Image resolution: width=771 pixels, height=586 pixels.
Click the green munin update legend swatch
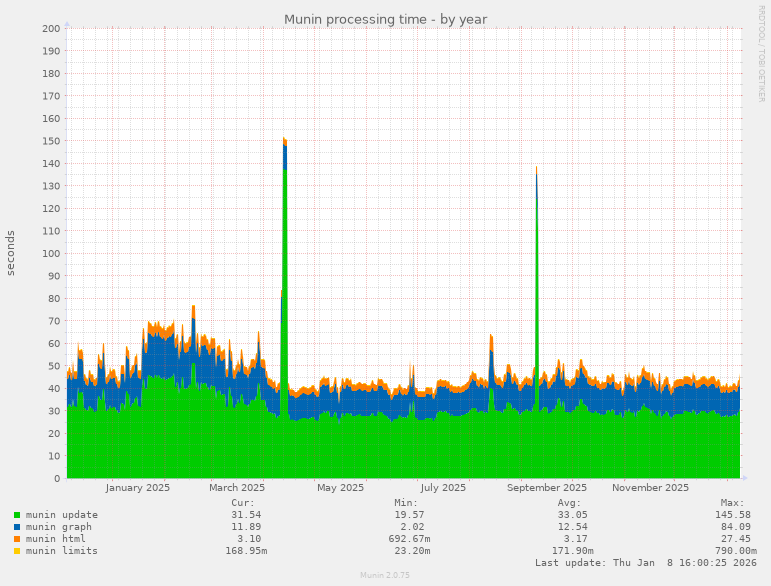tap(17, 515)
